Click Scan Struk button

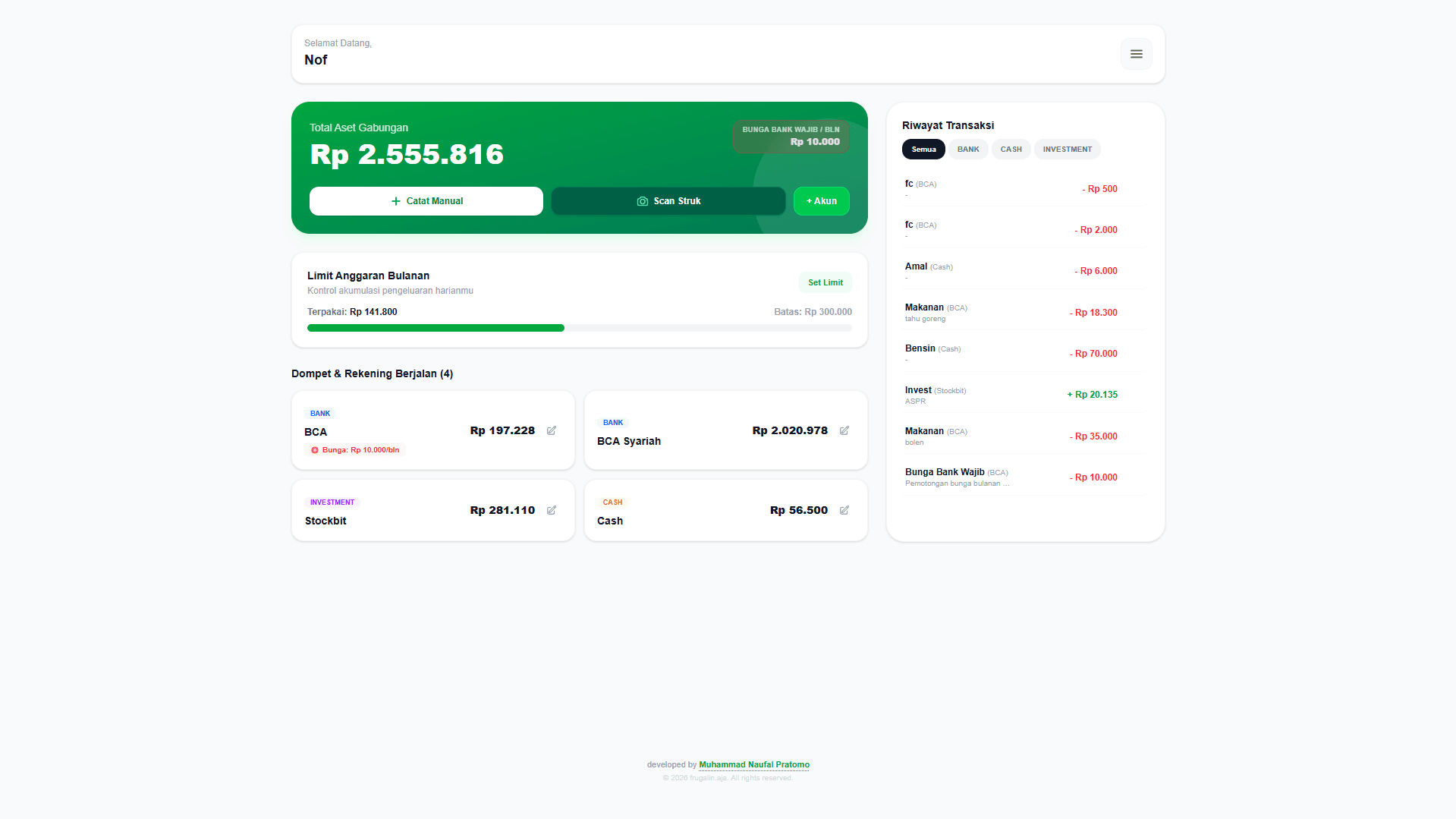click(668, 201)
